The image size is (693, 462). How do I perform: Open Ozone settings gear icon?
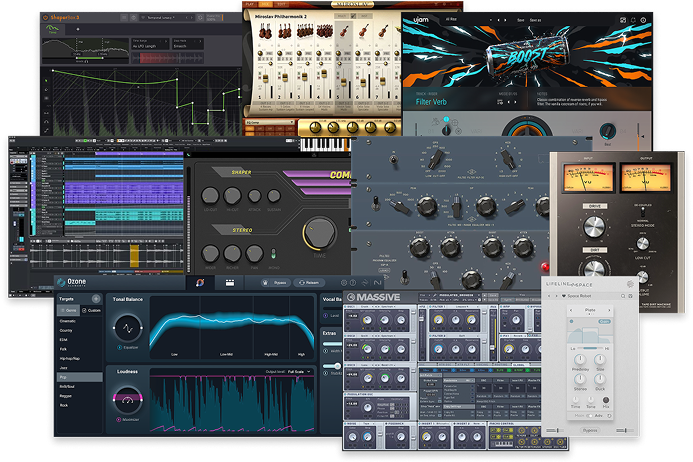[344, 283]
